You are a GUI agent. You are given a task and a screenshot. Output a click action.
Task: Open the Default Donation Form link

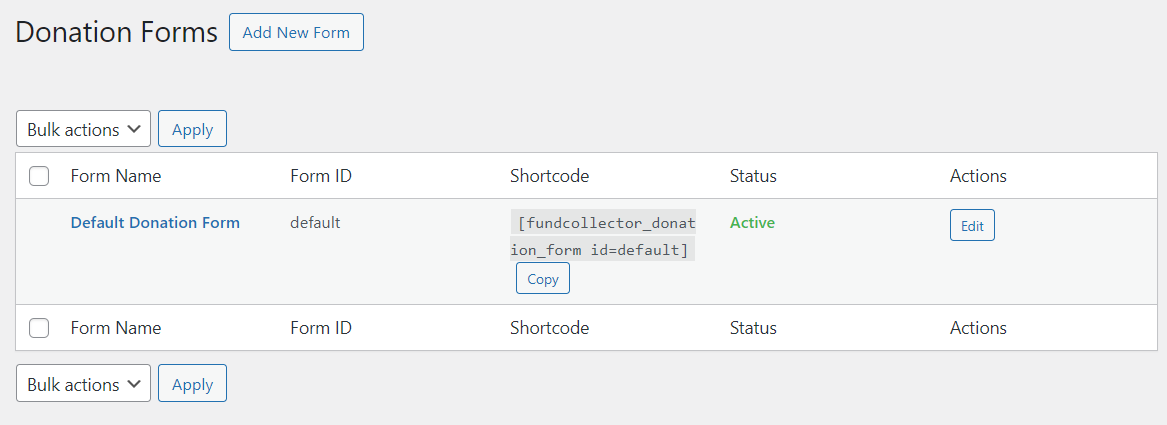pos(155,222)
